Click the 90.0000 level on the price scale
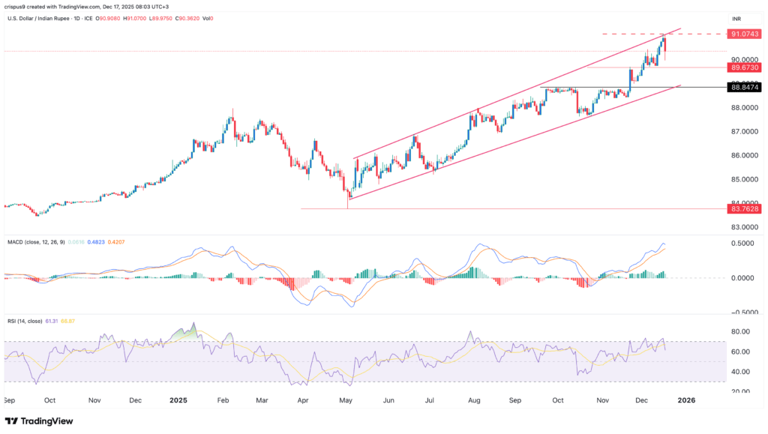The height and width of the screenshot is (434, 768). (x=746, y=59)
